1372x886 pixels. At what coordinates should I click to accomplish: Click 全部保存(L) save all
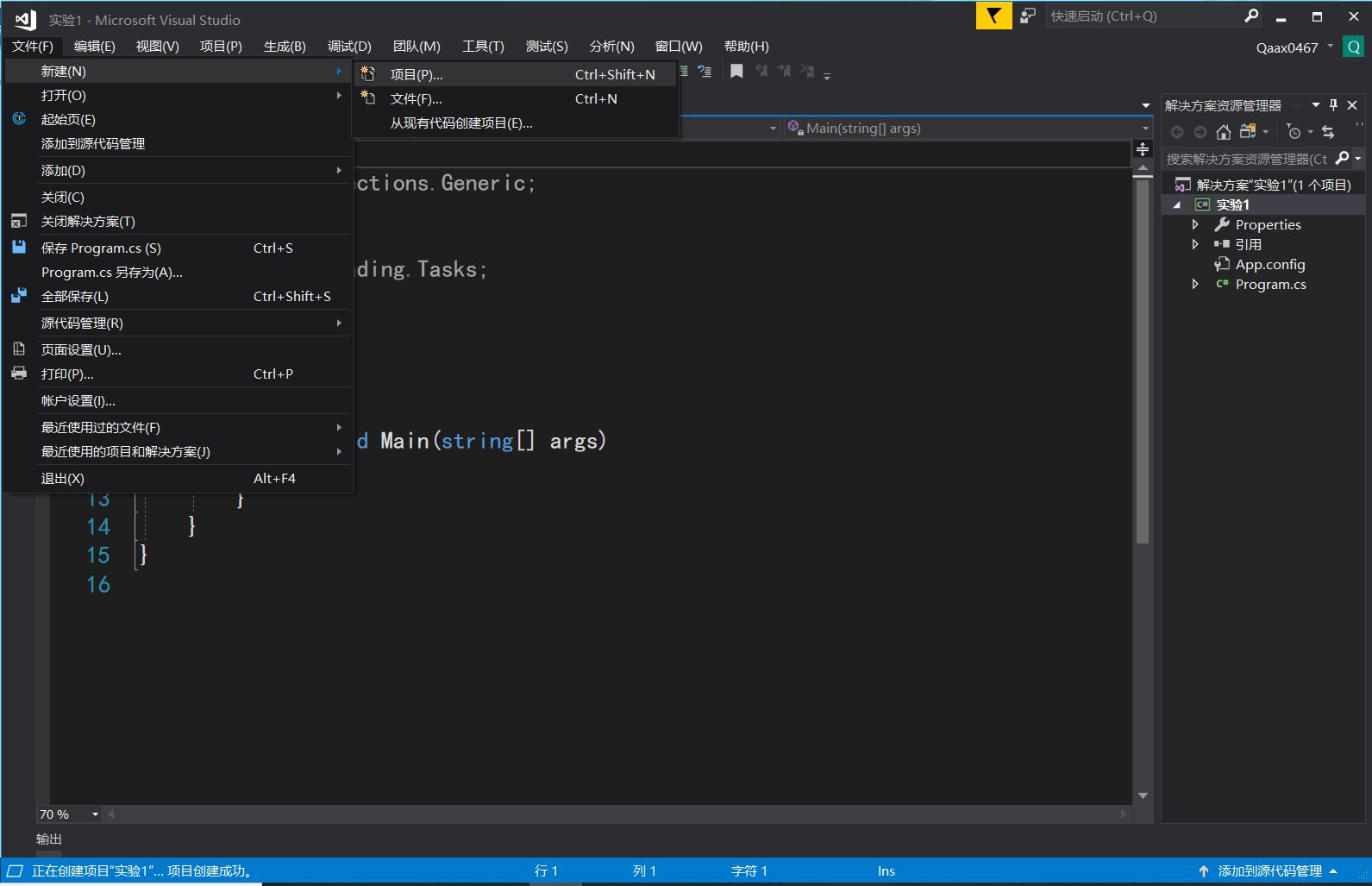(x=179, y=296)
